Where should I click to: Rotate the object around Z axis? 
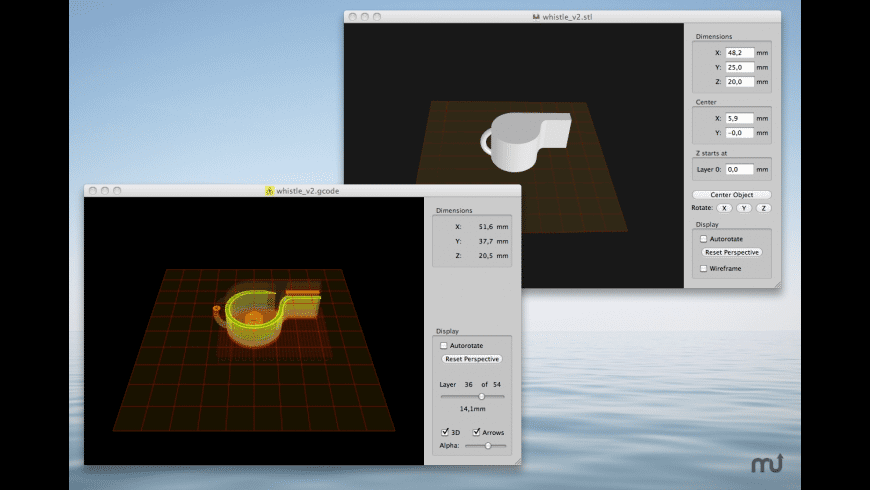(763, 208)
